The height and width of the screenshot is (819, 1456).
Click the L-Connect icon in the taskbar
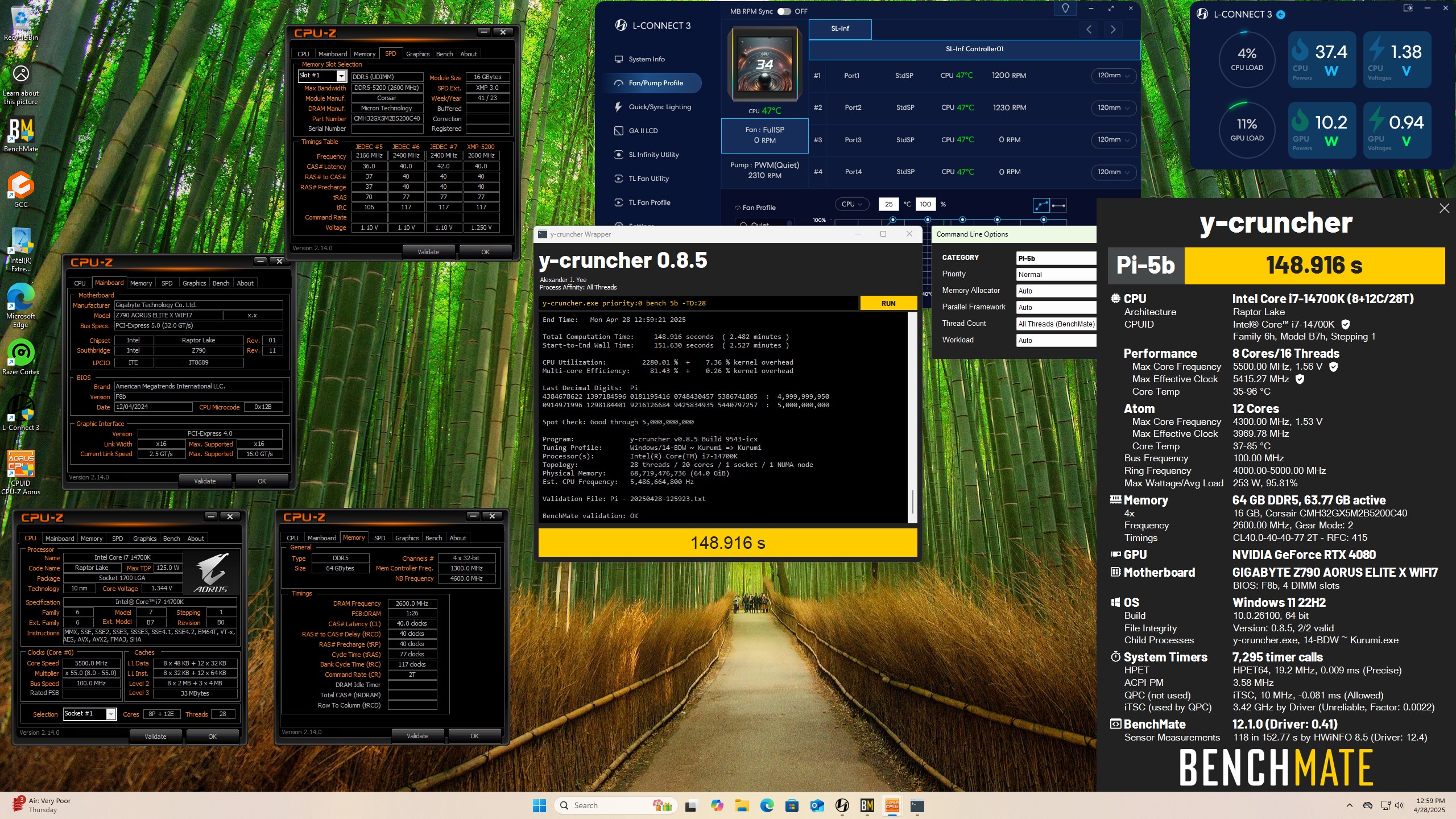point(842,805)
